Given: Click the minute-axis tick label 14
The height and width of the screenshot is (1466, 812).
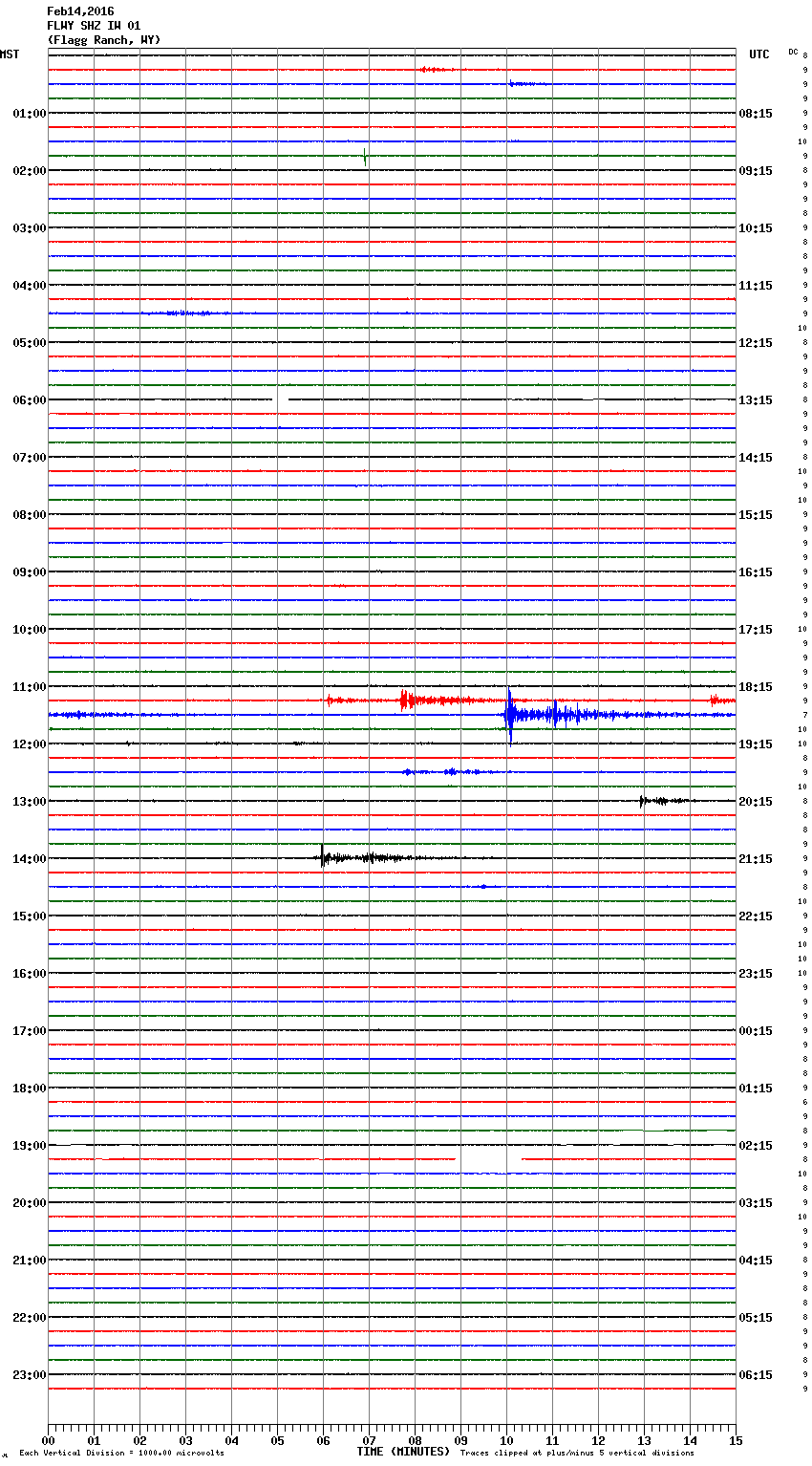Looking at the screenshot, I should [690, 1440].
